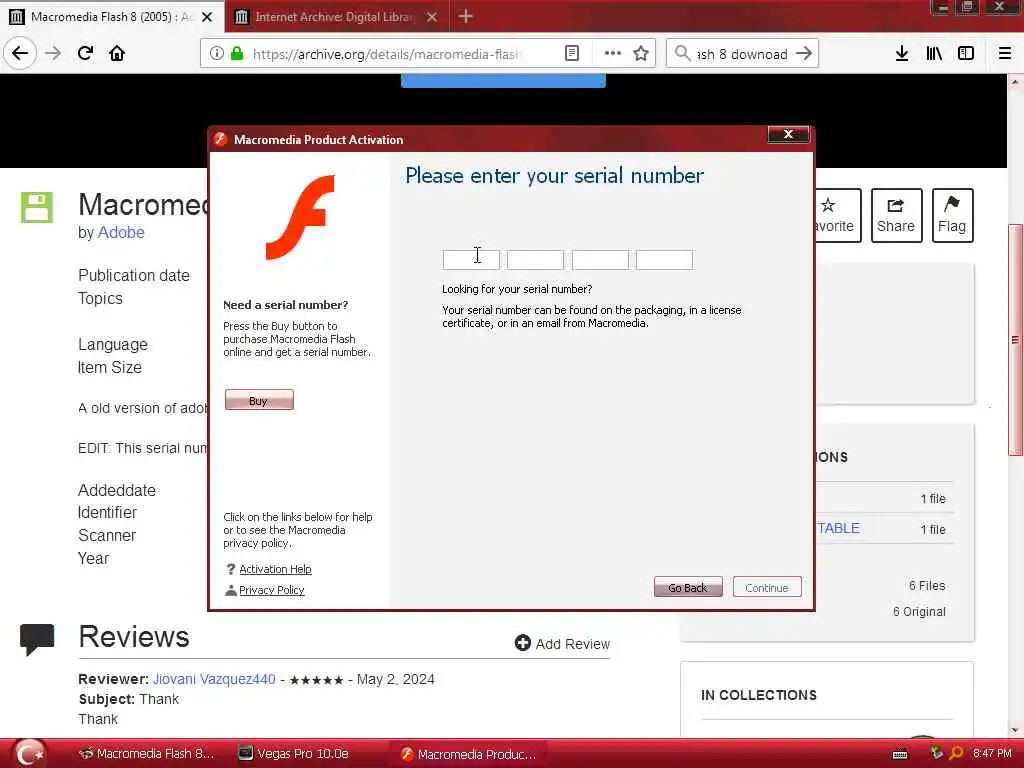
Task: Switch to Macromedia Flash 8 taskbar item
Action: (146, 754)
